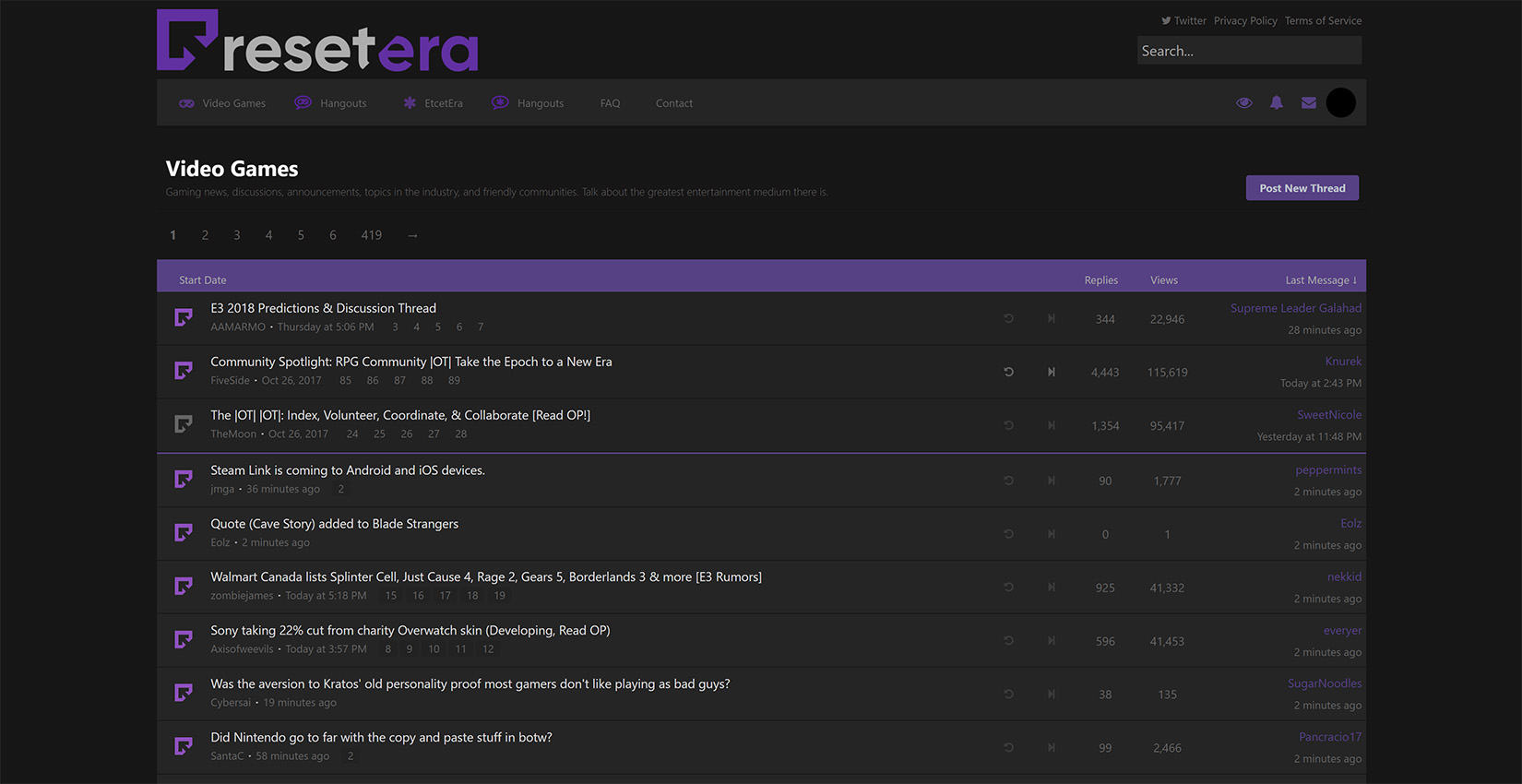Open Walmart Canada lists thread

pyautogui.click(x=486, y=577)
